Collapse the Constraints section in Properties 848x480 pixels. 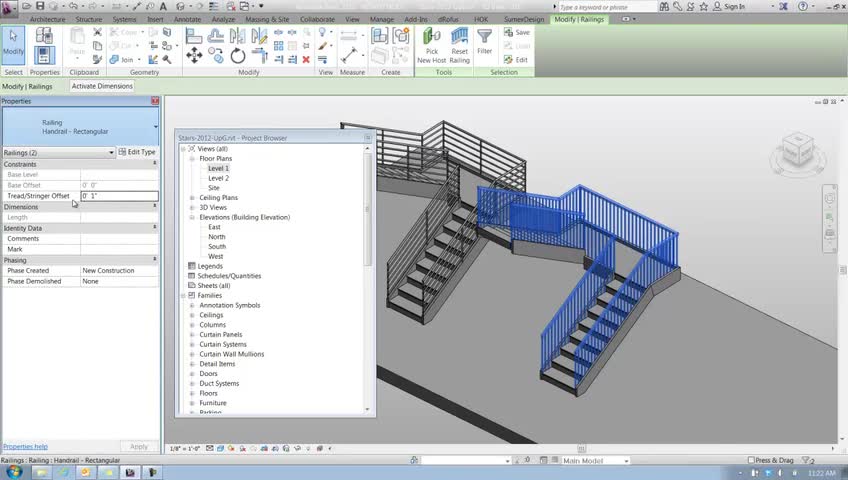point(154,164)
